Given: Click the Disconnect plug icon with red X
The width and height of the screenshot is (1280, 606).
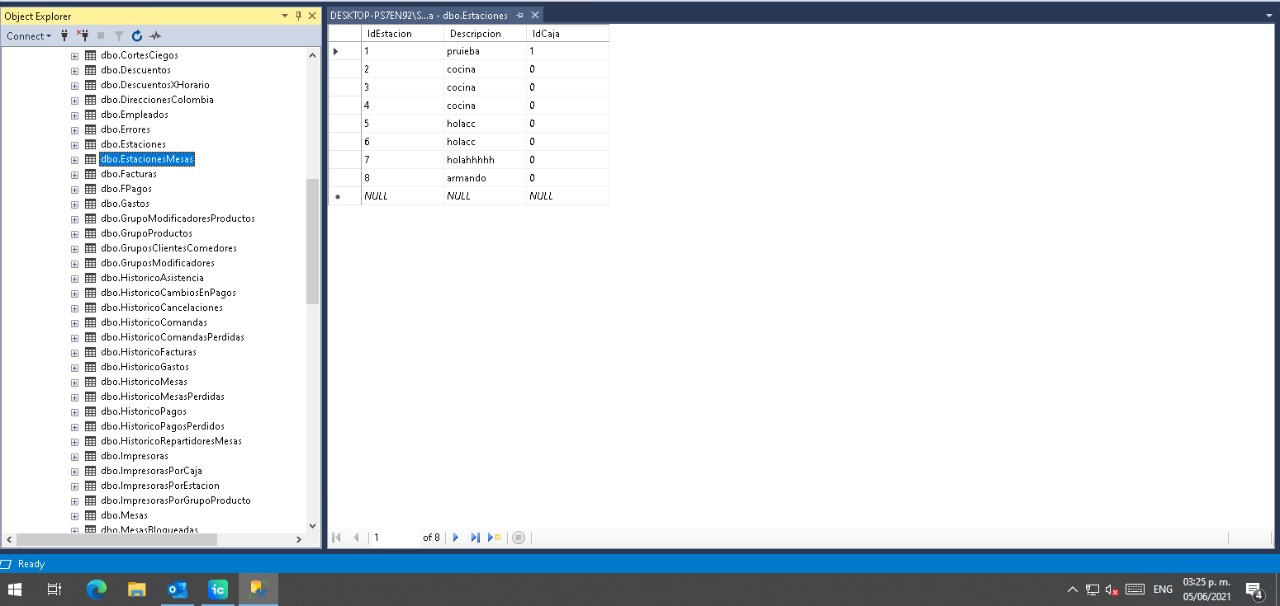Looking at the screenshot, I should point(82,36).
